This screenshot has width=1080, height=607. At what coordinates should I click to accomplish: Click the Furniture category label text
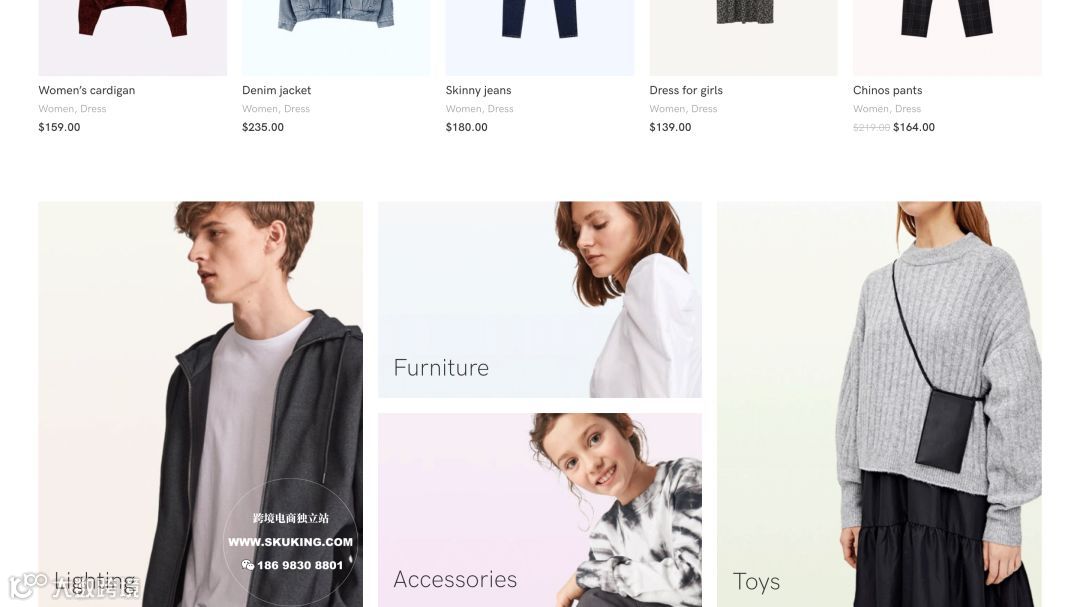[441, 368]
